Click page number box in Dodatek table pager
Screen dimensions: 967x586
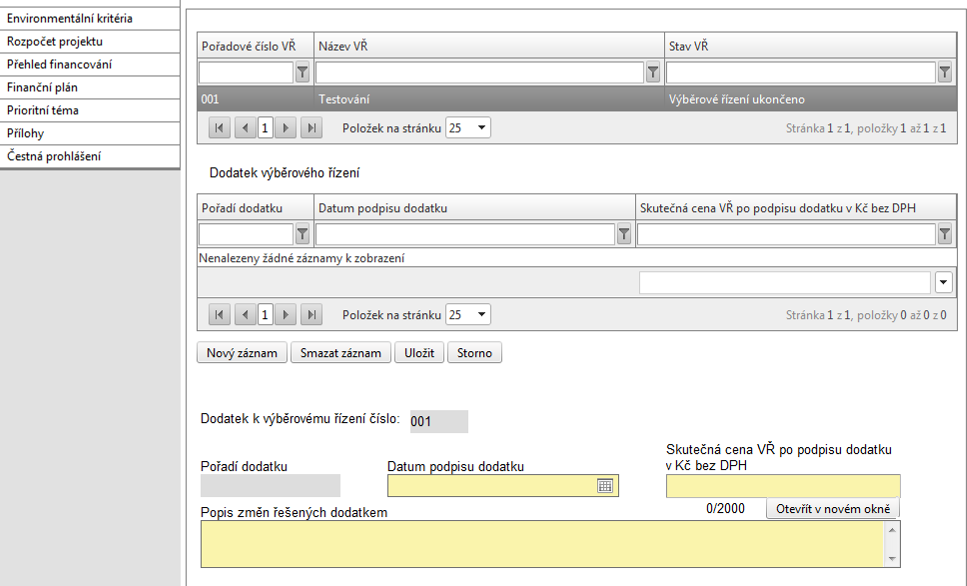pos(265,315)
